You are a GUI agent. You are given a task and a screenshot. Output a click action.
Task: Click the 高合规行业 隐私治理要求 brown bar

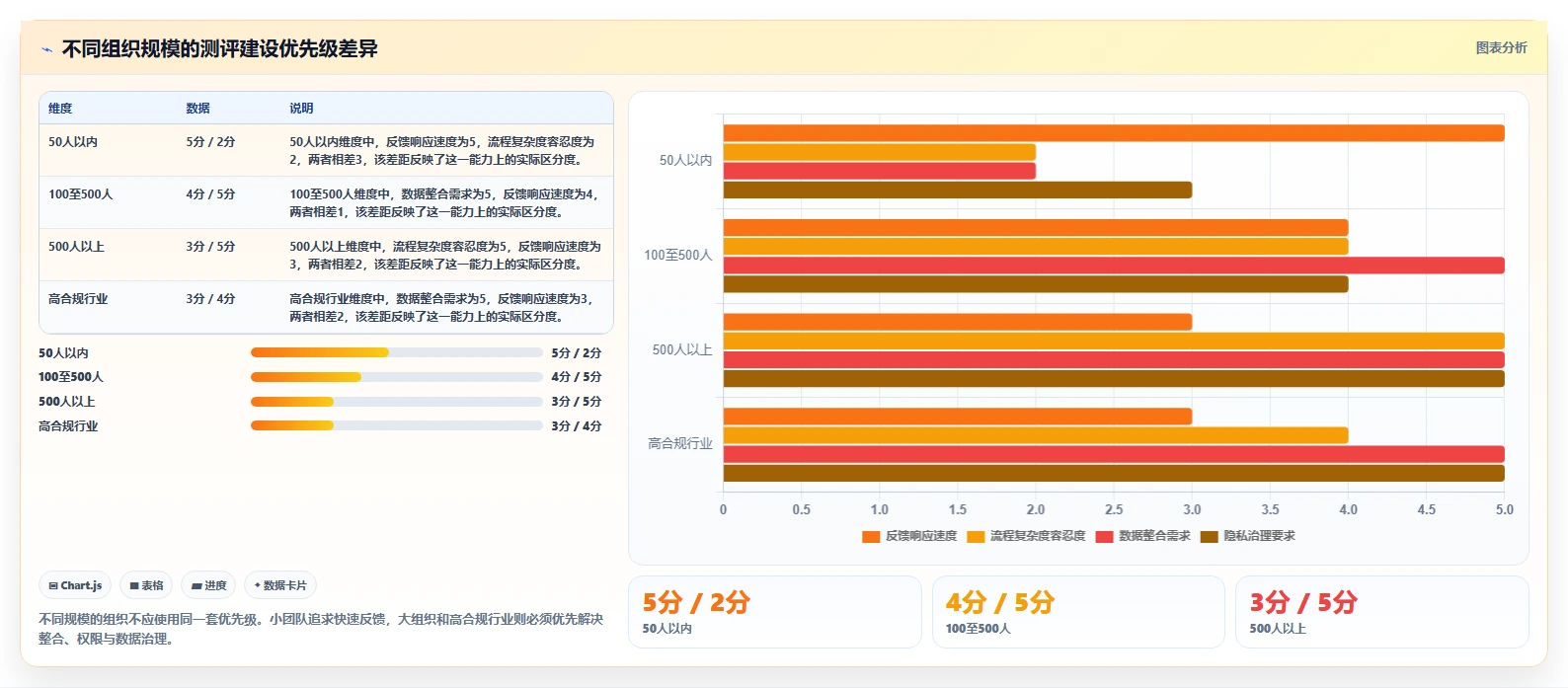pyautogui.click(x=1114, y=473)
